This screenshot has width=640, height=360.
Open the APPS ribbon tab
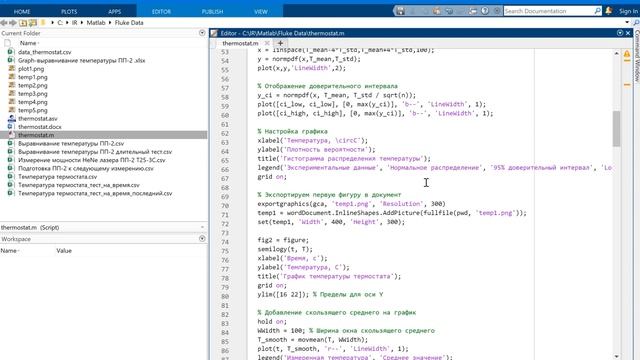pyautogui.click(x=115, y=11)
